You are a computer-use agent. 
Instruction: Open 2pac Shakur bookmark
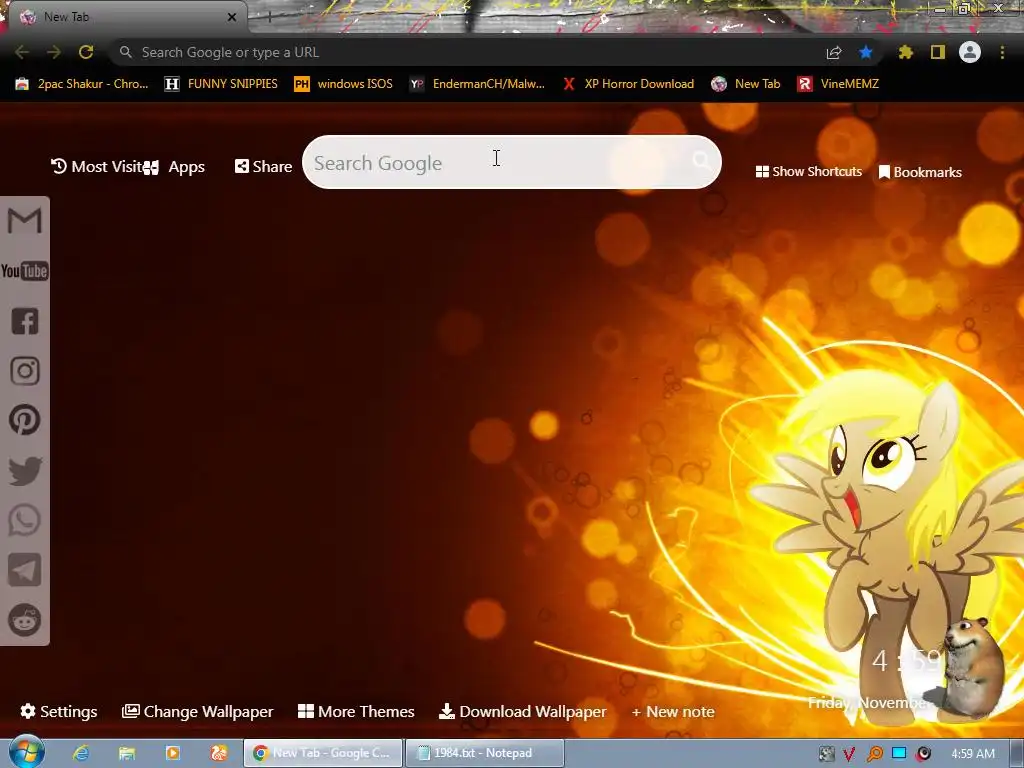(82, 84)
